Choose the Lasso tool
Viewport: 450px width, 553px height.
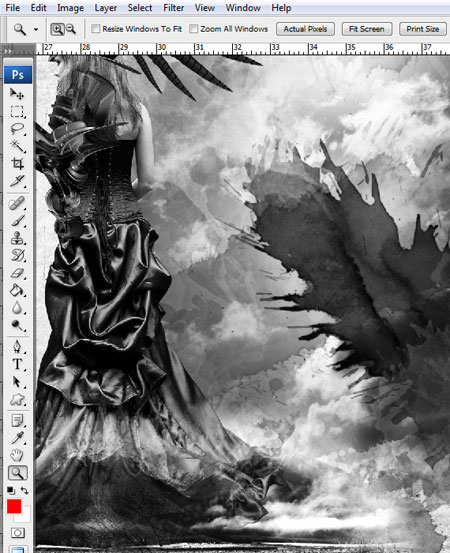[x=17, y=129]
